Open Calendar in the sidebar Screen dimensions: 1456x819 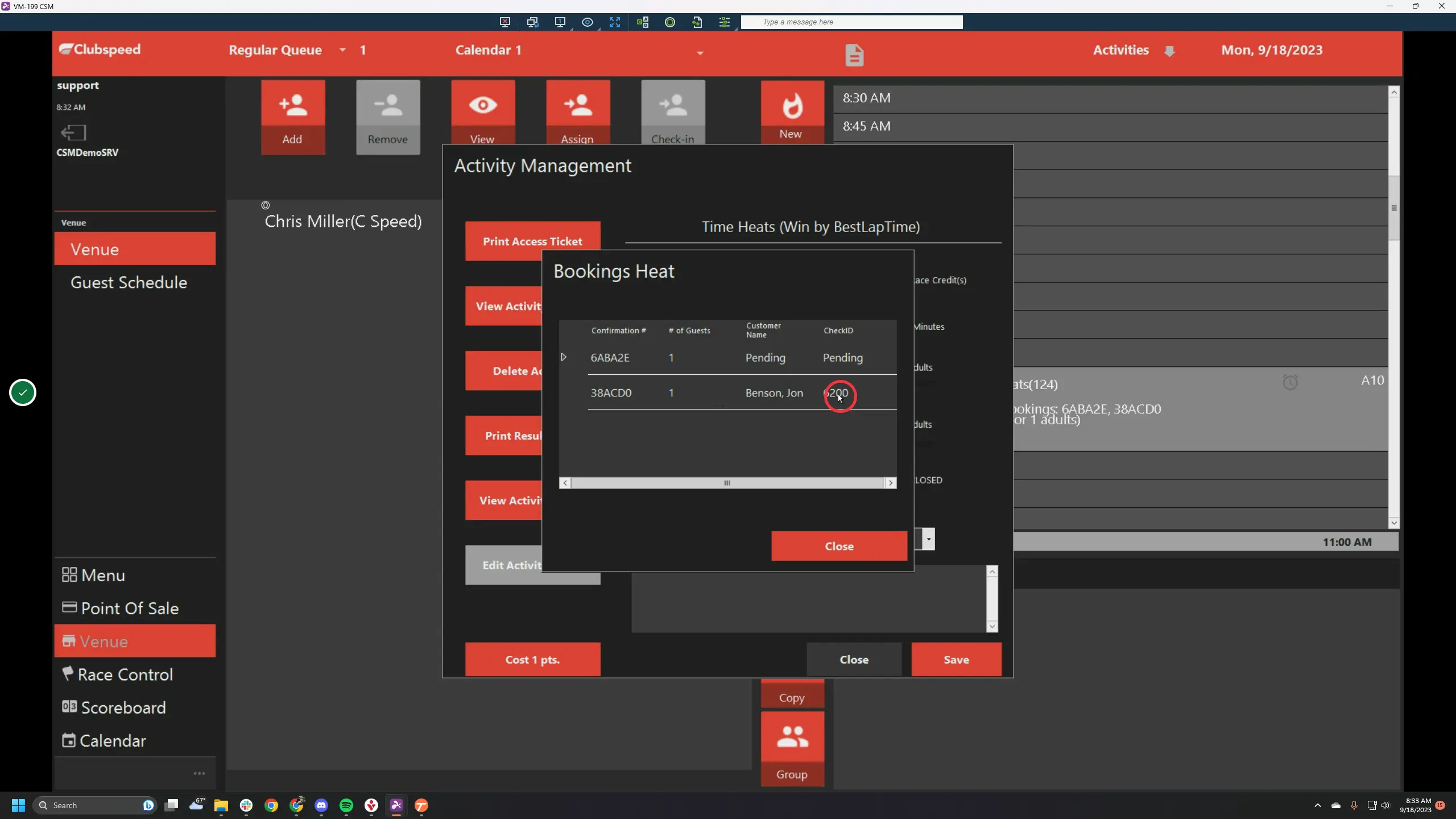[x=135, y=740]
